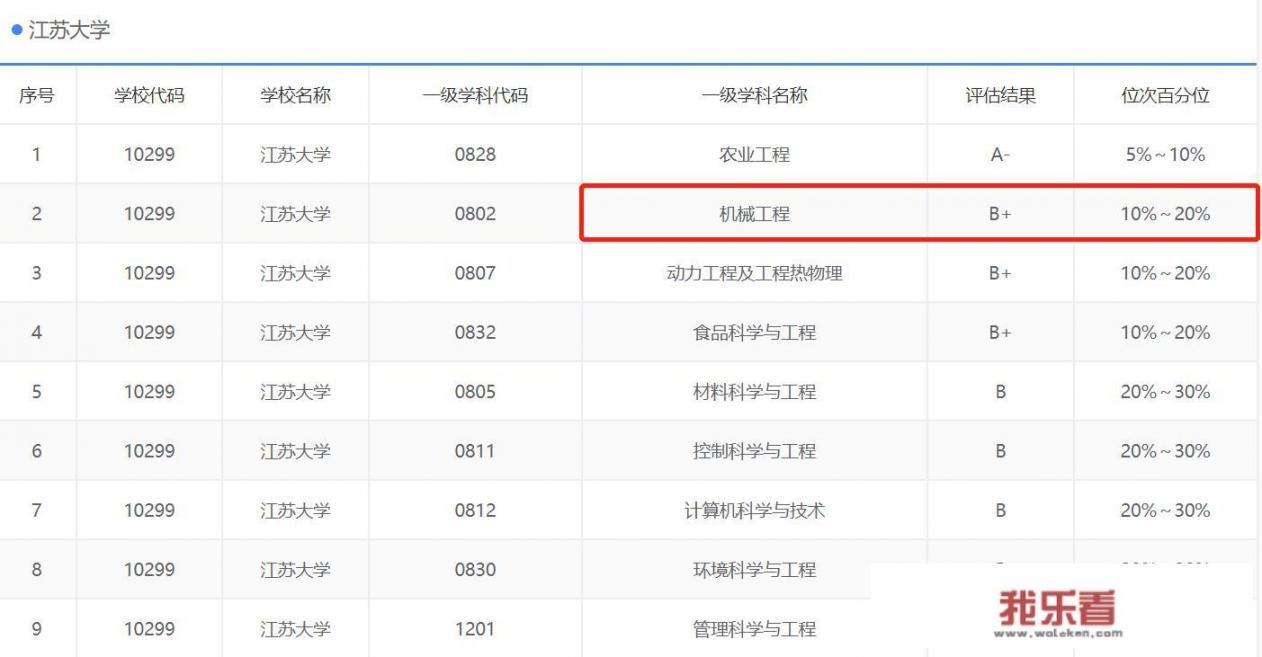Click discipline code 0811
The width and height of the screenshot is (1262, 657).
[475, 451]
